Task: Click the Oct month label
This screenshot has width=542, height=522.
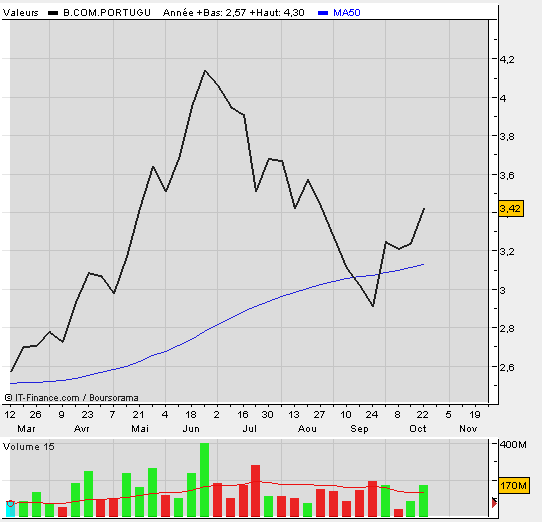Action: [418, 429]
